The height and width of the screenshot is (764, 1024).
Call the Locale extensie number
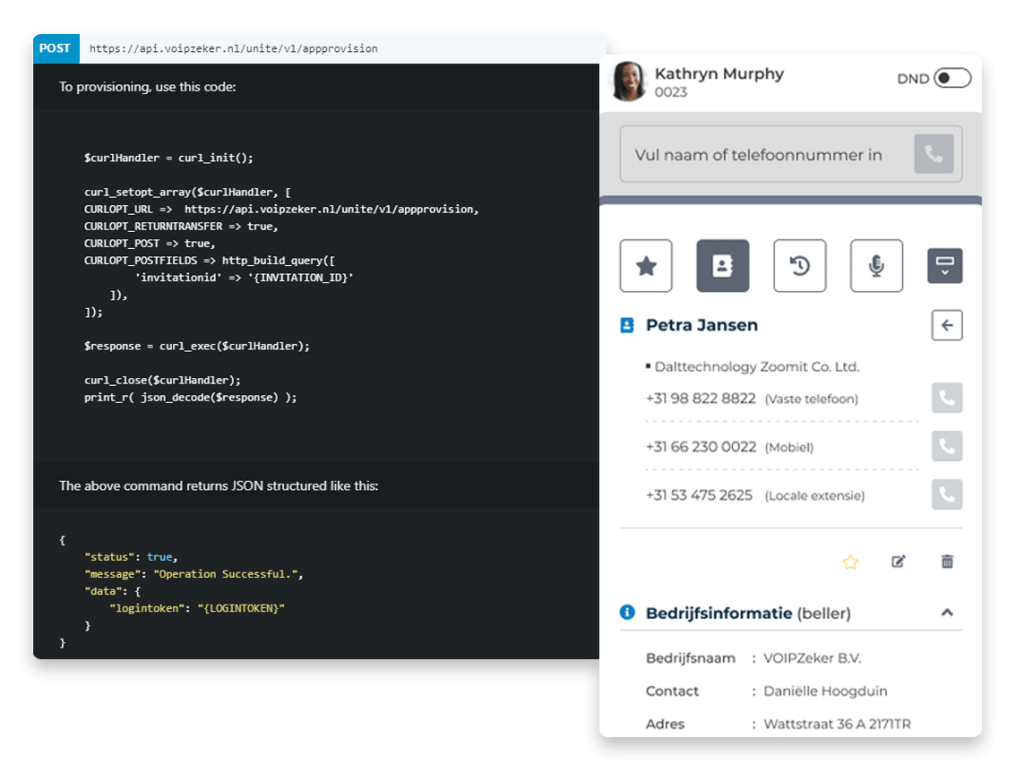(x=946, y=494)
